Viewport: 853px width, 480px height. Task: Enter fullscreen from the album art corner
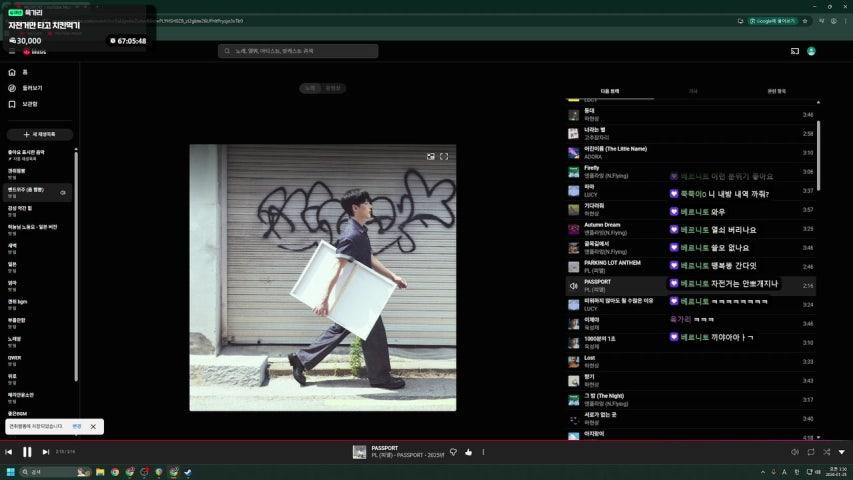pos(444,156)
